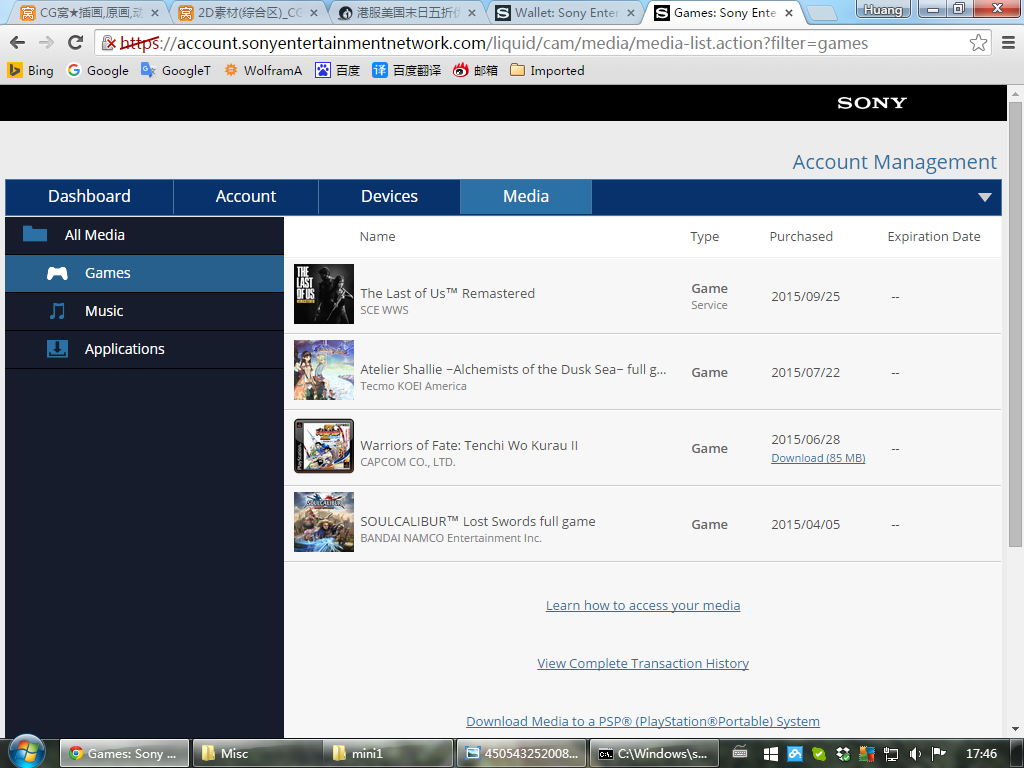Open the mini1 folder taskbar item
This screenshot has width=1024, height=768.
[x=389, y=754]
